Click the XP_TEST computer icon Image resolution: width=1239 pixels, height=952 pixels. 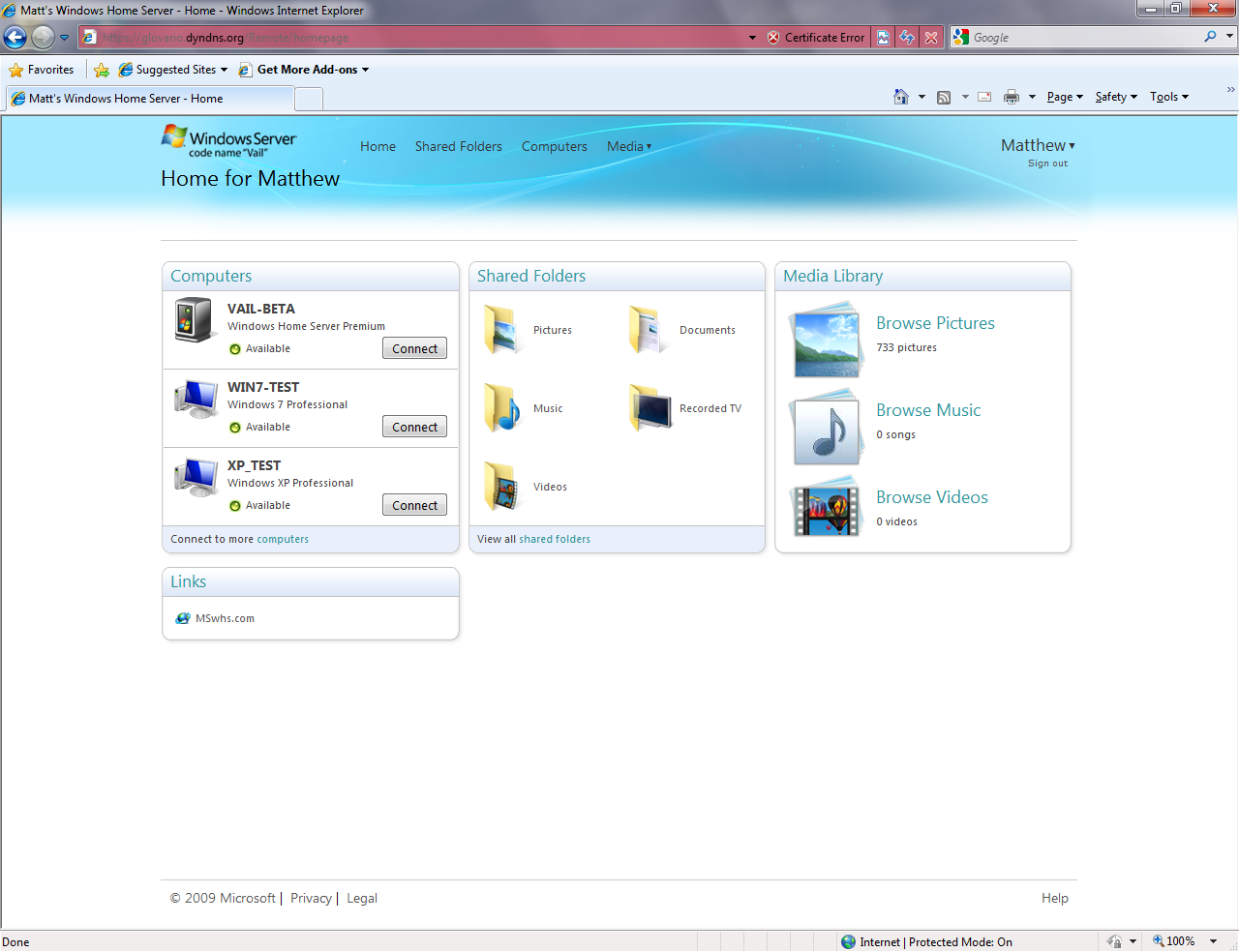coord(196,477)
